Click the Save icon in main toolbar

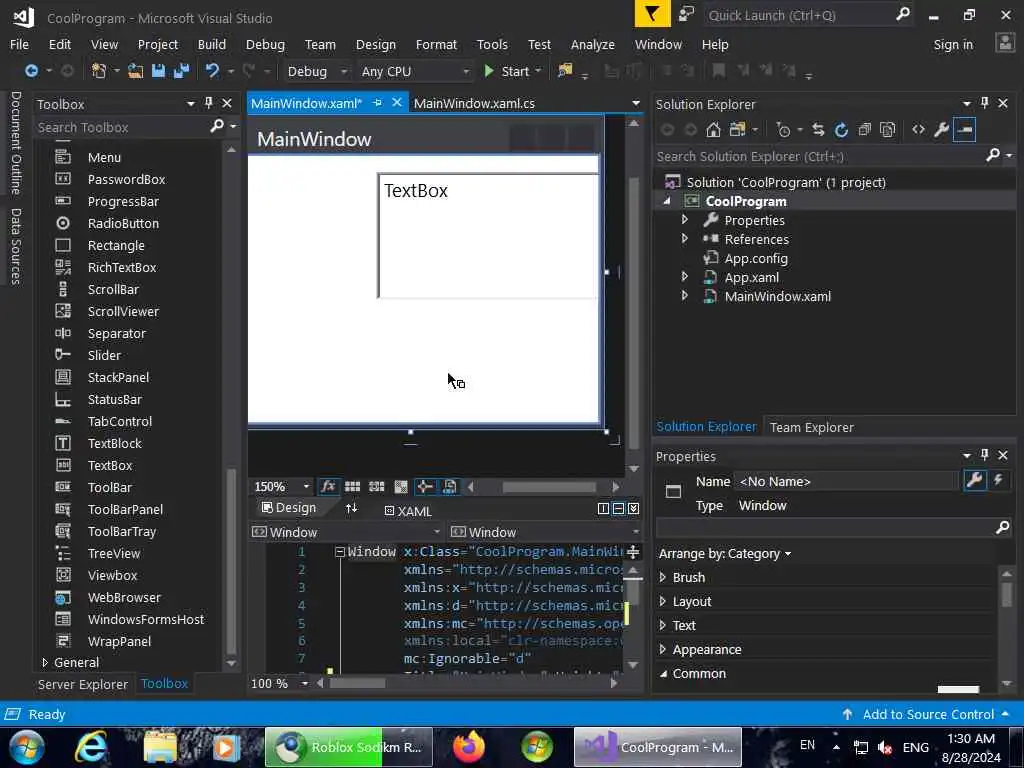point(158,71)
